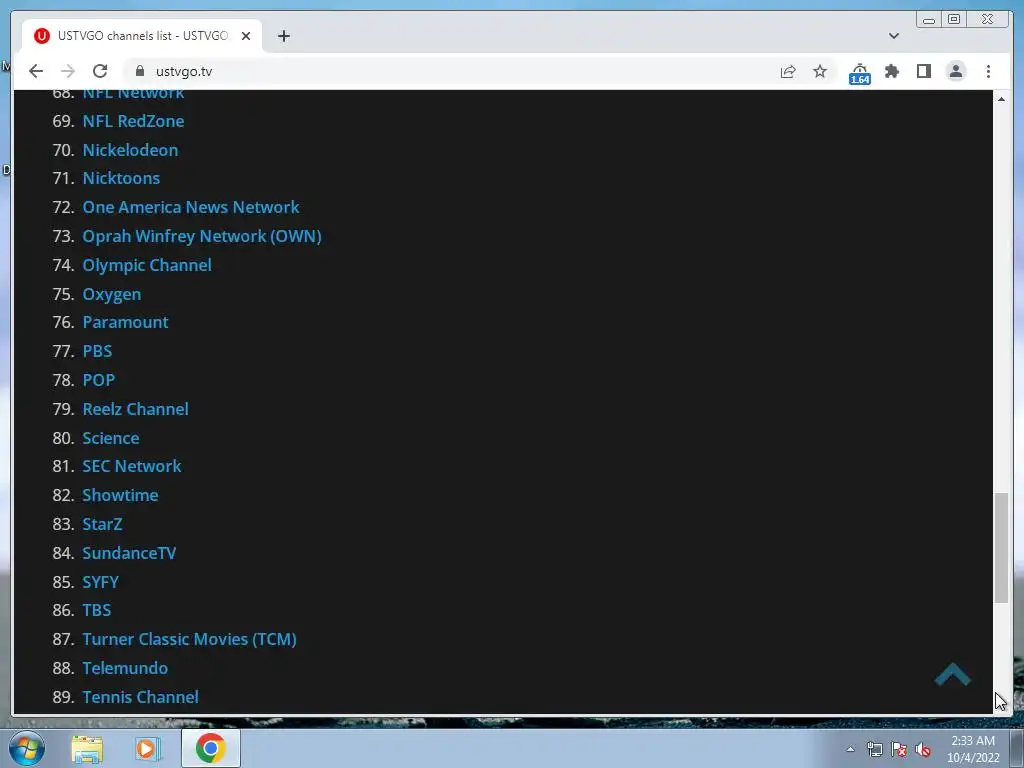1024x768 pixels.
Task: Visit the SYFY channel link
Action: click(101, 581)
